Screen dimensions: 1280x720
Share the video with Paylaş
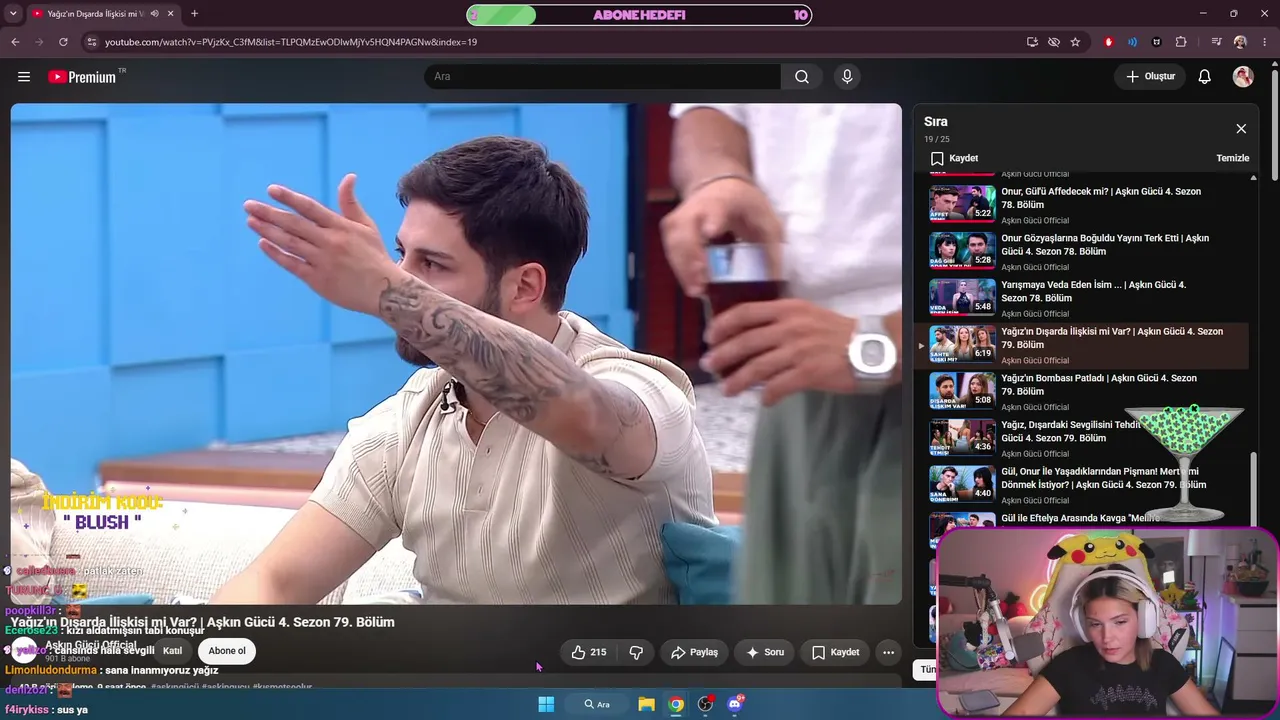click(694, 652)
